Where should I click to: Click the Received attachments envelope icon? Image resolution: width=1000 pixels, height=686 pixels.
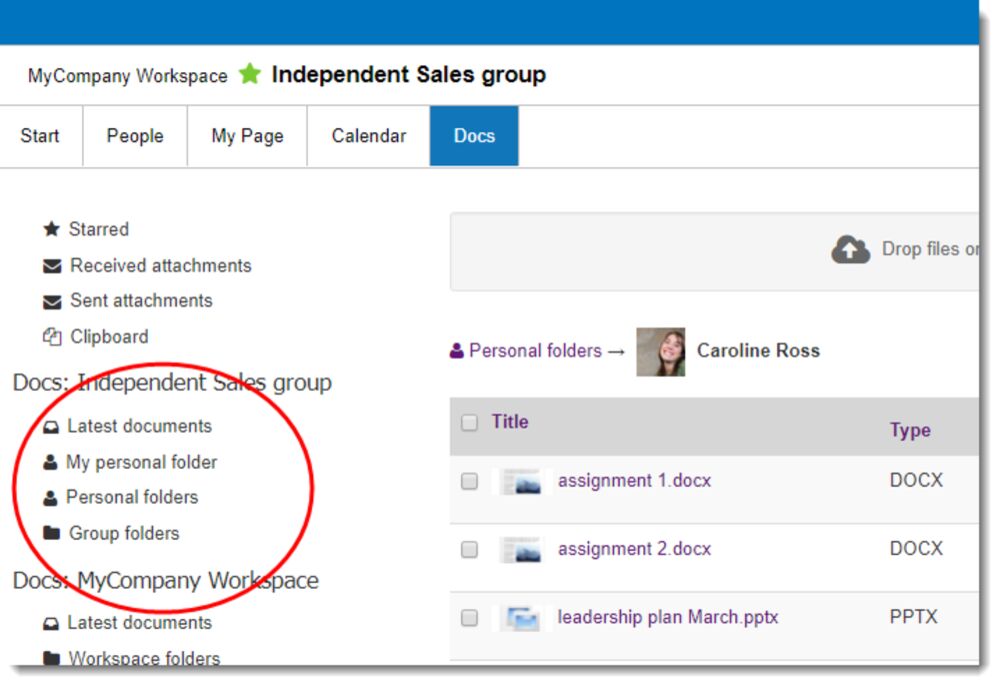click(x=52, y=267)
